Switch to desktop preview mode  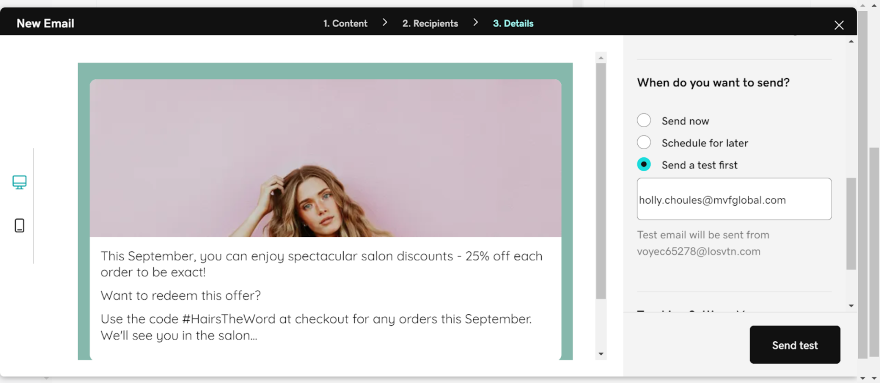(x=20, y=182)
